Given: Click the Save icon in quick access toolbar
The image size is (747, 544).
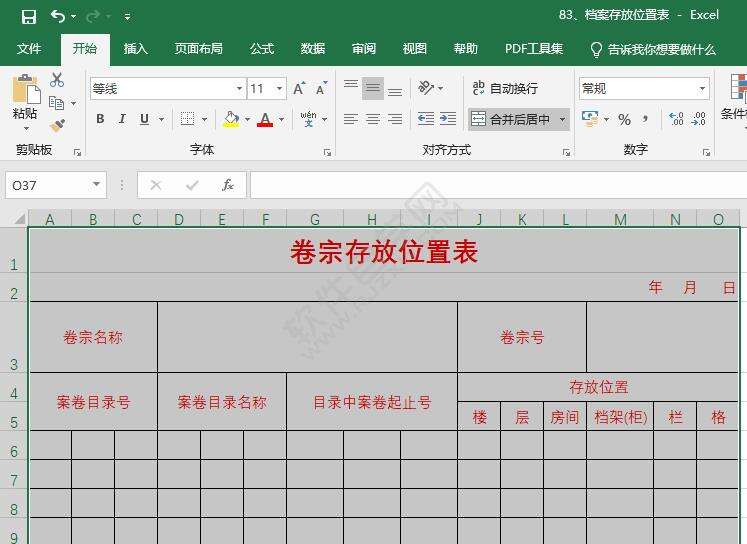Looking at the screenshot, I should pyautogui.click(x=29, y=17).
